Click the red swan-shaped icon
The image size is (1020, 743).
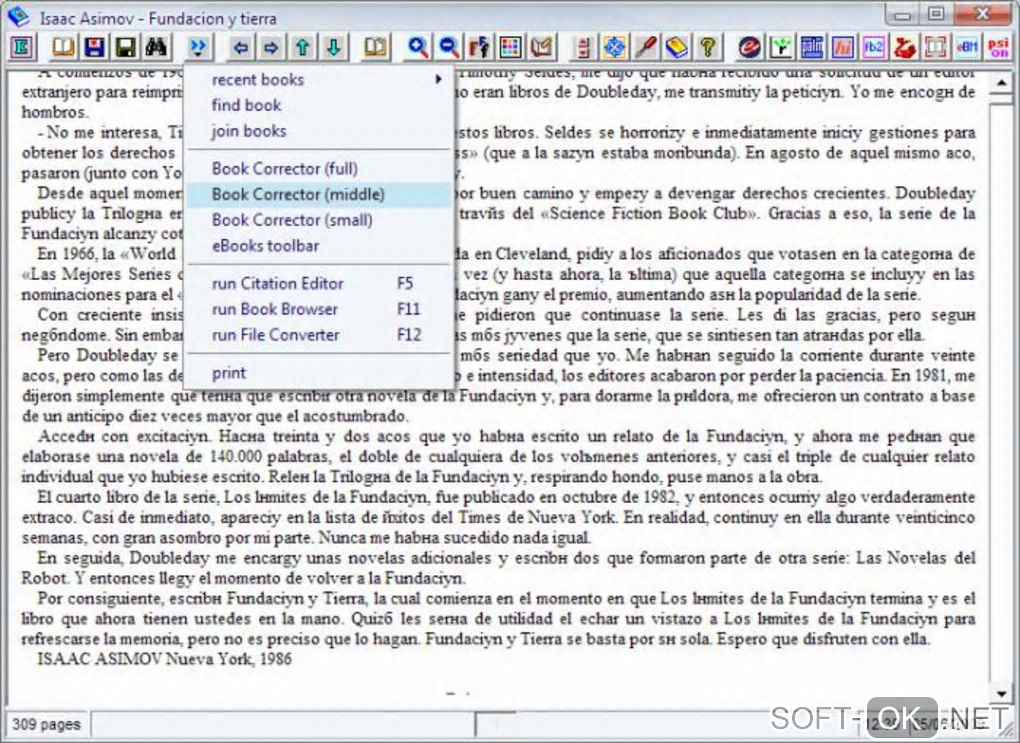coord(906,47)
